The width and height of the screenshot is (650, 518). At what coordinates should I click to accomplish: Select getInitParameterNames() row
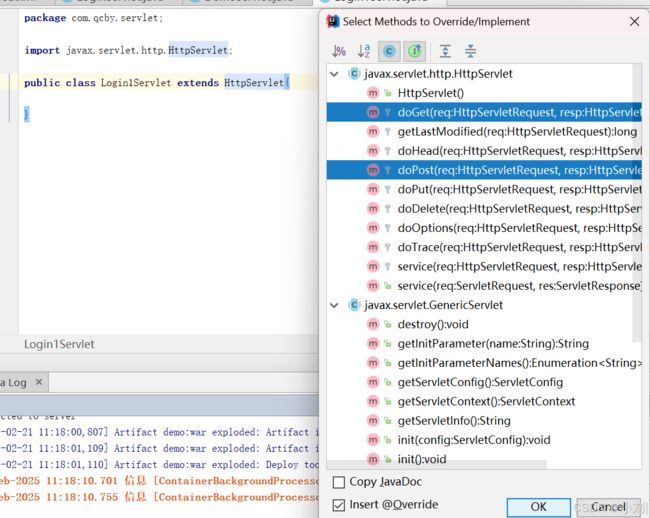coord(484,363)
